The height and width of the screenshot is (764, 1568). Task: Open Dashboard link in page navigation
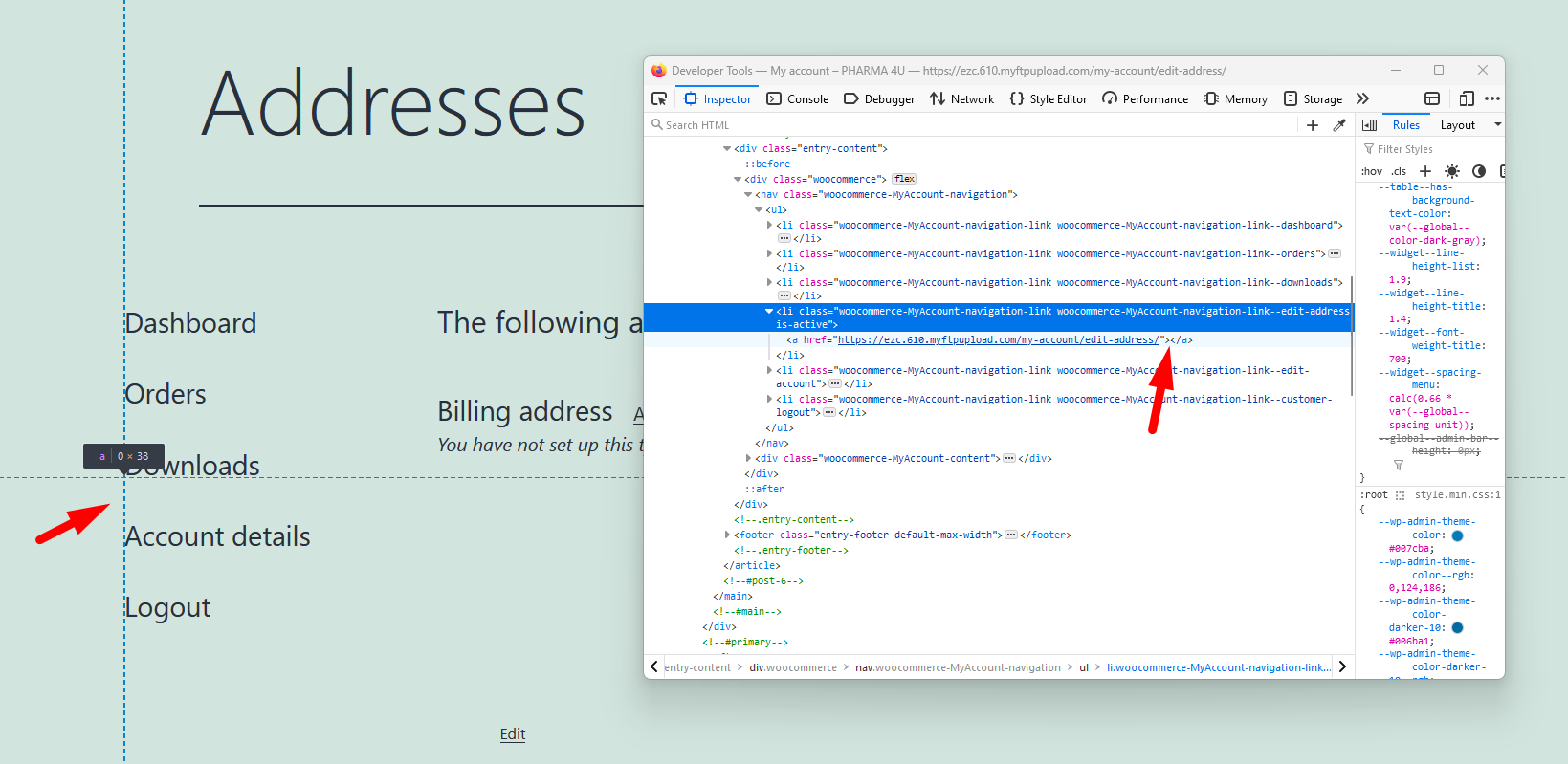[x=190, y=323]
